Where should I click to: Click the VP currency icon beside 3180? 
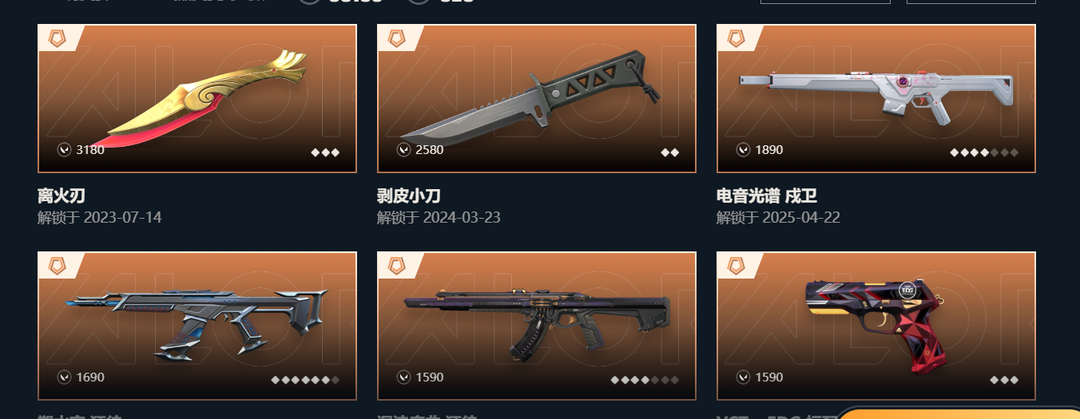pos(64,150)
